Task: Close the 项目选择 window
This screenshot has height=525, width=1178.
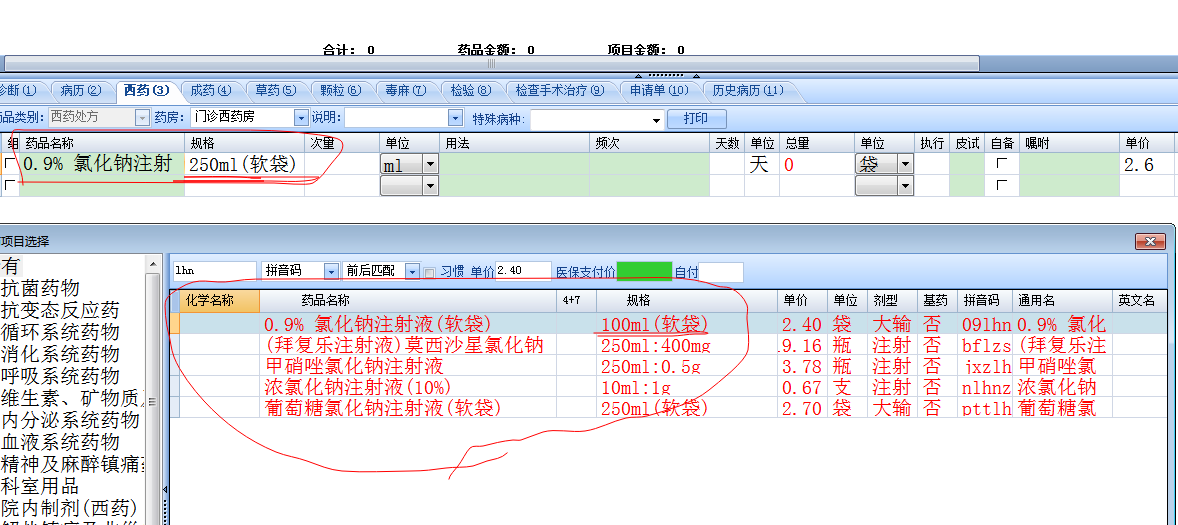Action: 1150,241
